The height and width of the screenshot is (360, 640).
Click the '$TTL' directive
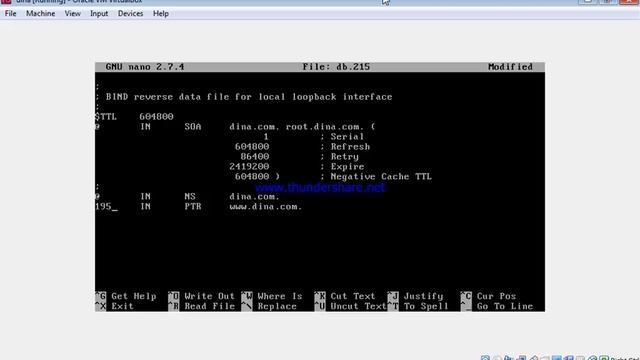click(x=106, y=117)
